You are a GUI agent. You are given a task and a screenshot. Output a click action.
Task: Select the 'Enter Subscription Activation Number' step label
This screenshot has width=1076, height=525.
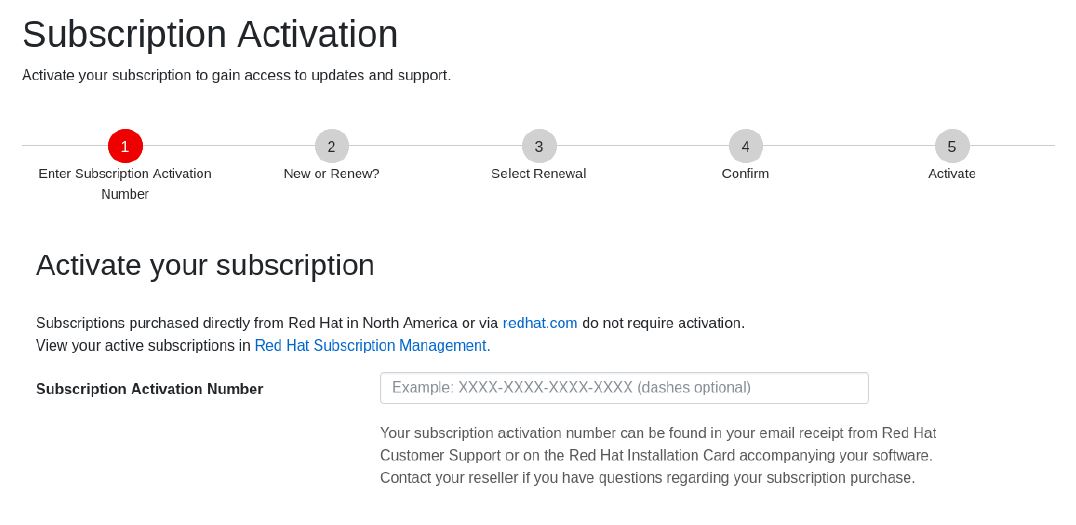(125, 183)
